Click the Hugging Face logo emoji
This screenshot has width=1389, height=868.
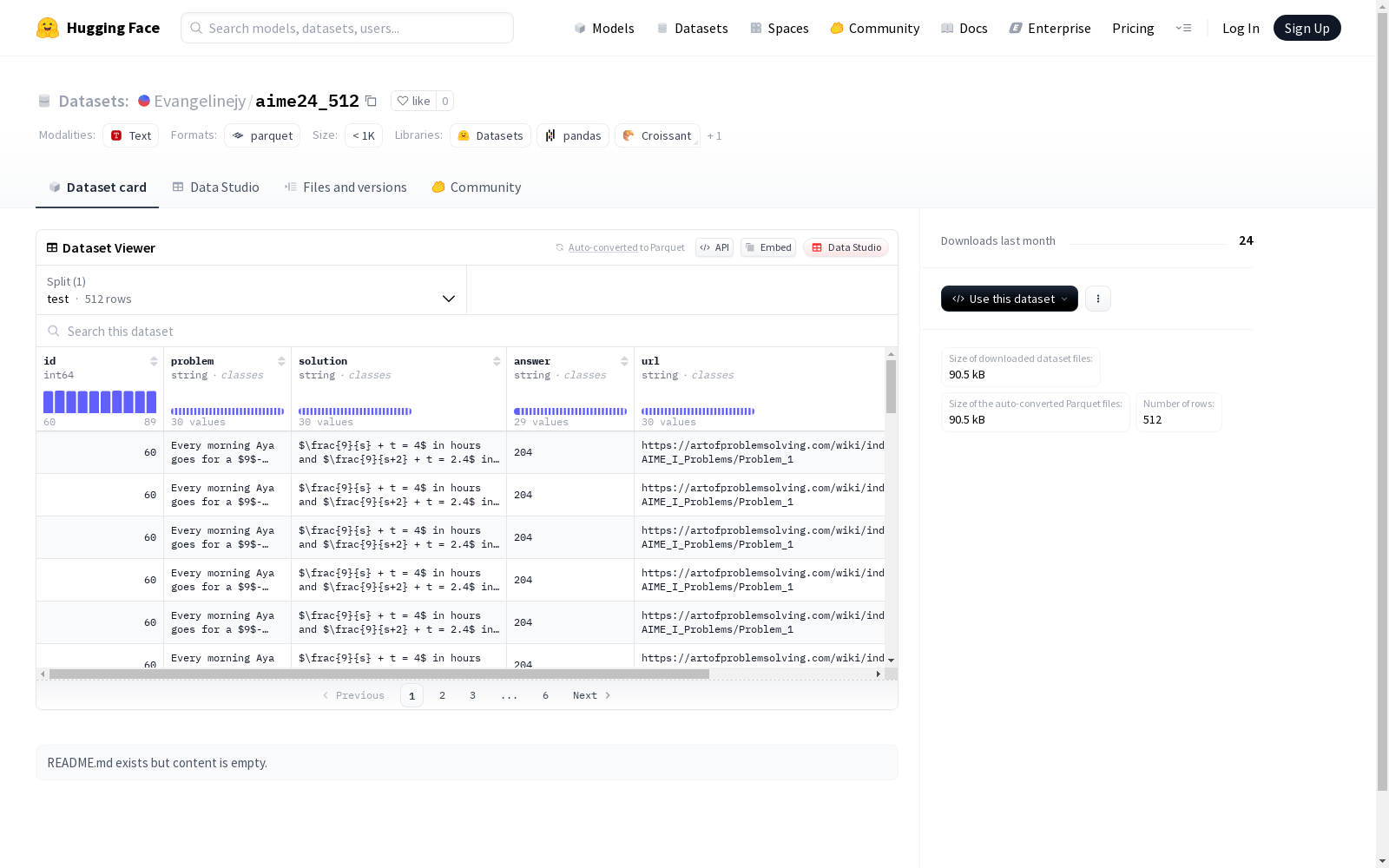[48, 28]
